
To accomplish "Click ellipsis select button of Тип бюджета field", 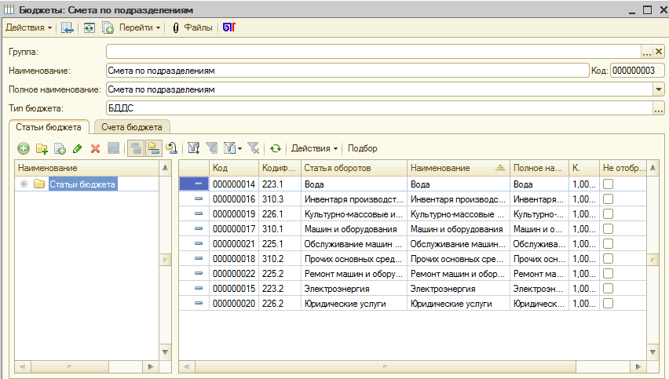I will coord(658,108).
